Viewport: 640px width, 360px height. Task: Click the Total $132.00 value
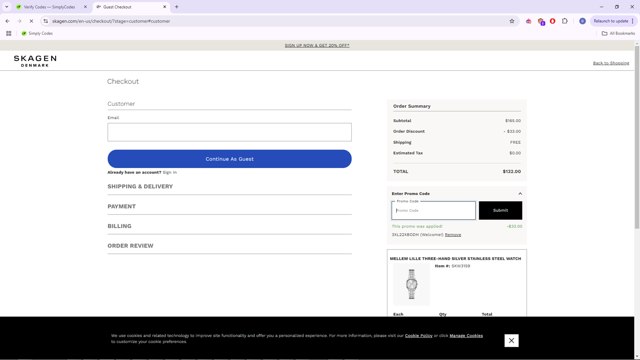point(511,172)
